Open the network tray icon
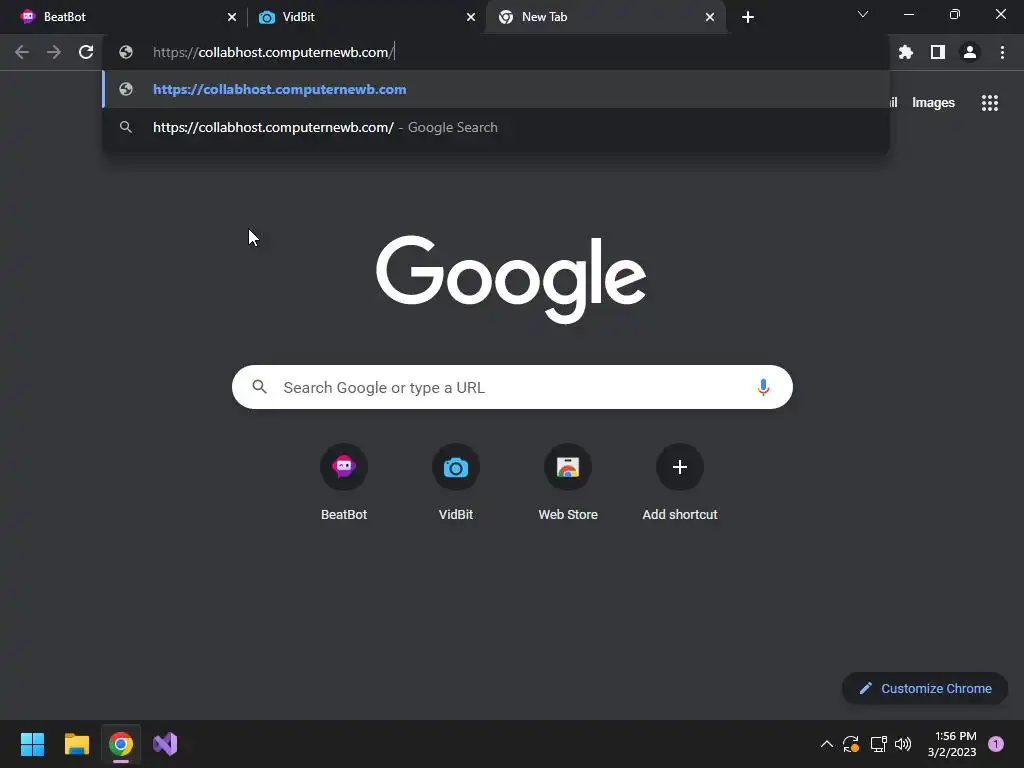The height and width of the screenshot is (768, 1024). pos(878,744)
